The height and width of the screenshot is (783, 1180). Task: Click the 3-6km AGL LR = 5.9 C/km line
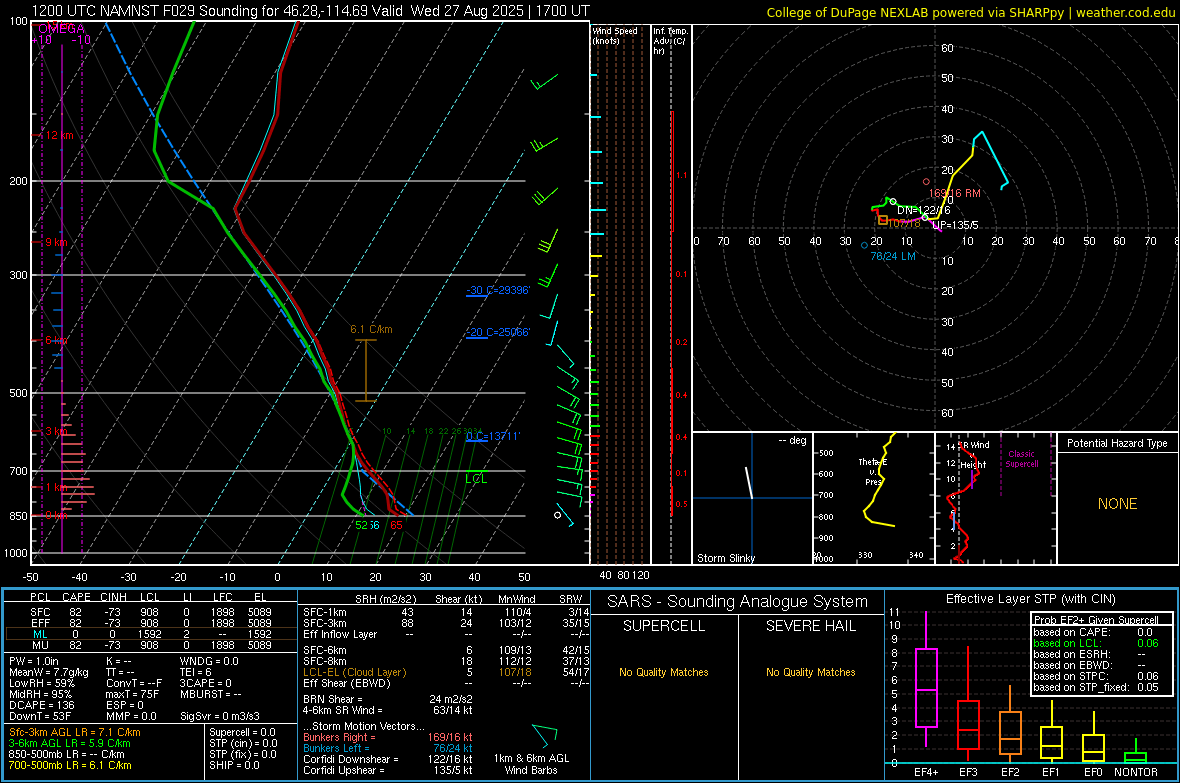tap(69, 743)
